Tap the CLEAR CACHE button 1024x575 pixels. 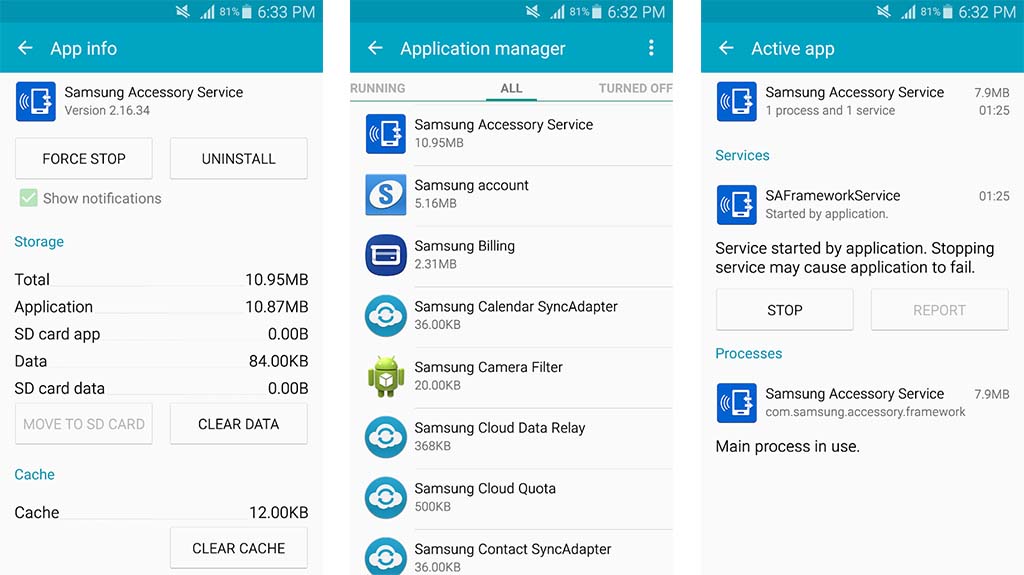[x=238, y=548]
